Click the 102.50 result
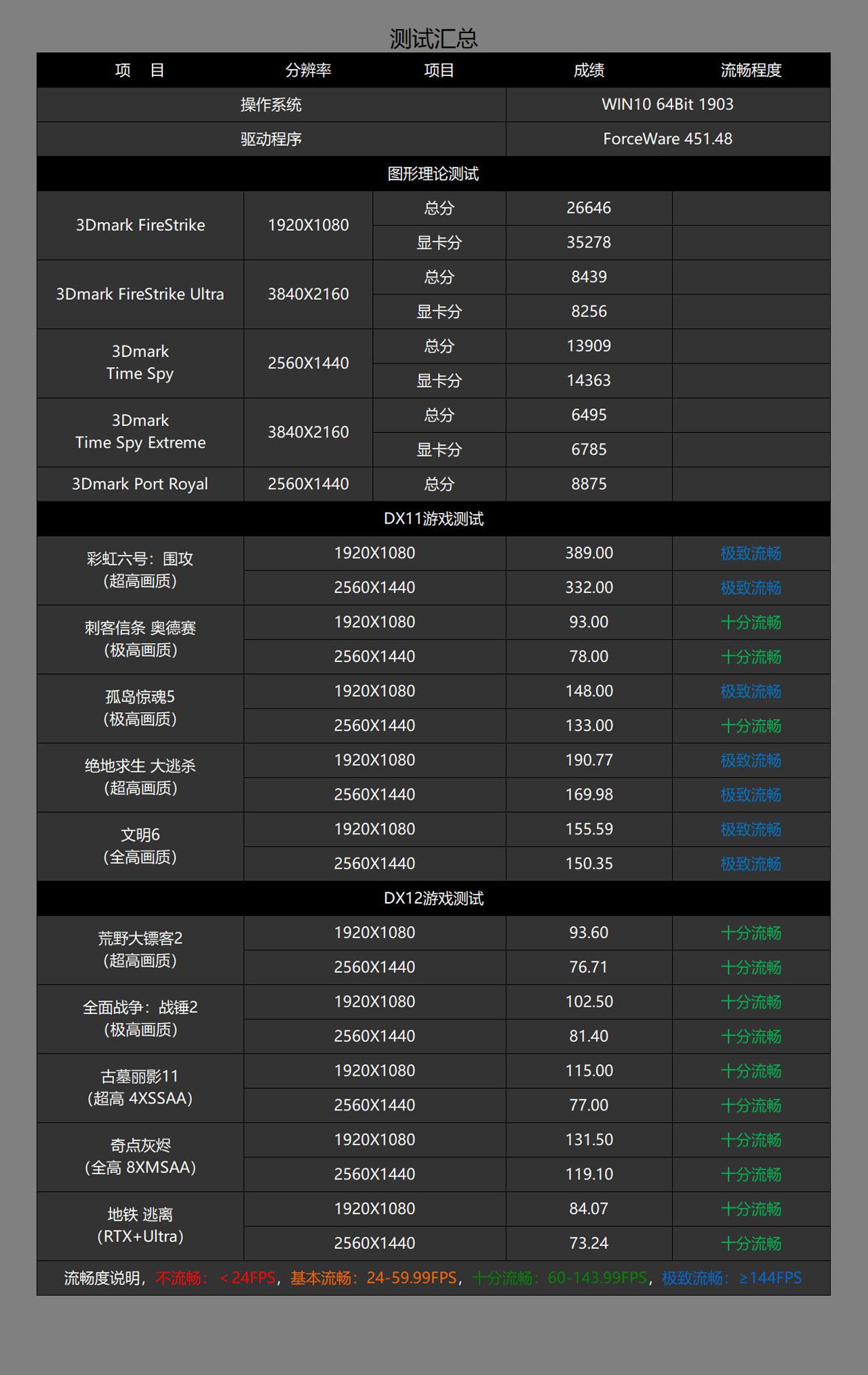This screenshot has width=868, height=1375. (589, 1002)
